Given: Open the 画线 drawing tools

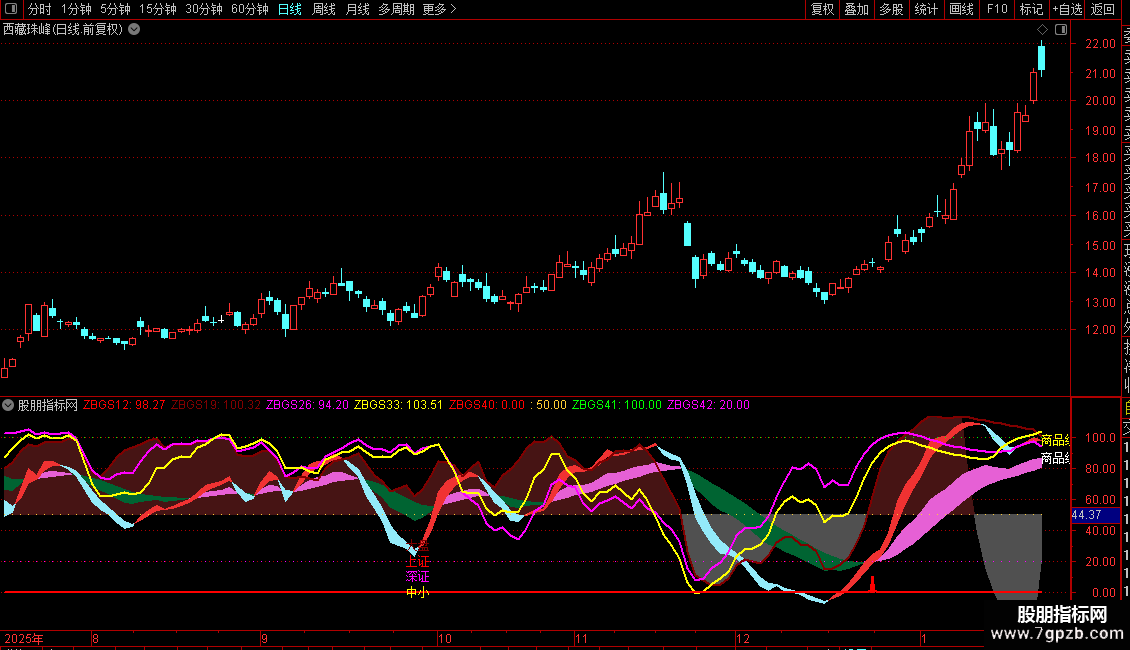Looking at the screenshot, I should (x=961, y=9).
